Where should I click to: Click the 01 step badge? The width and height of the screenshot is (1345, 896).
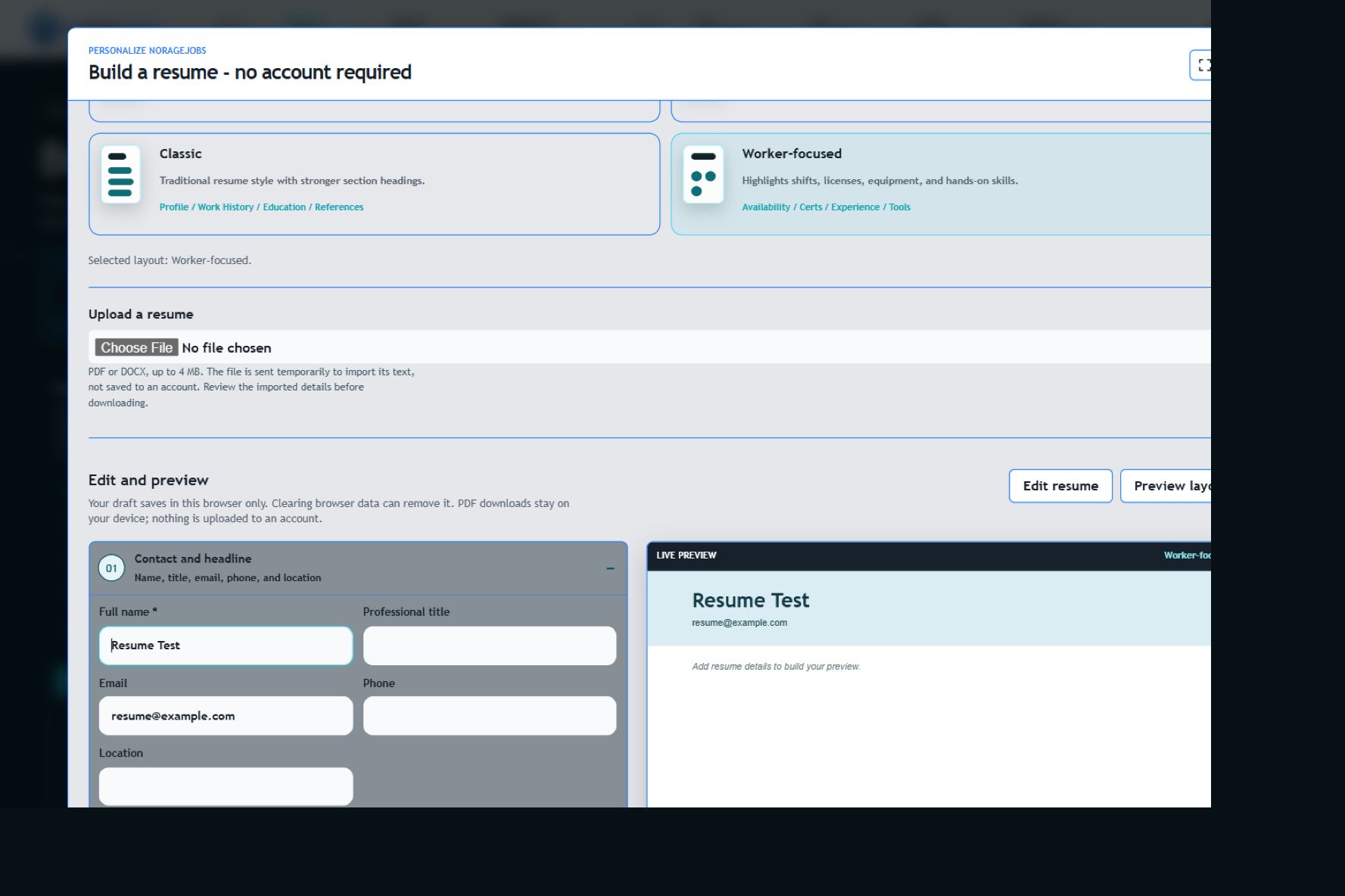click(x=111, y=568)
